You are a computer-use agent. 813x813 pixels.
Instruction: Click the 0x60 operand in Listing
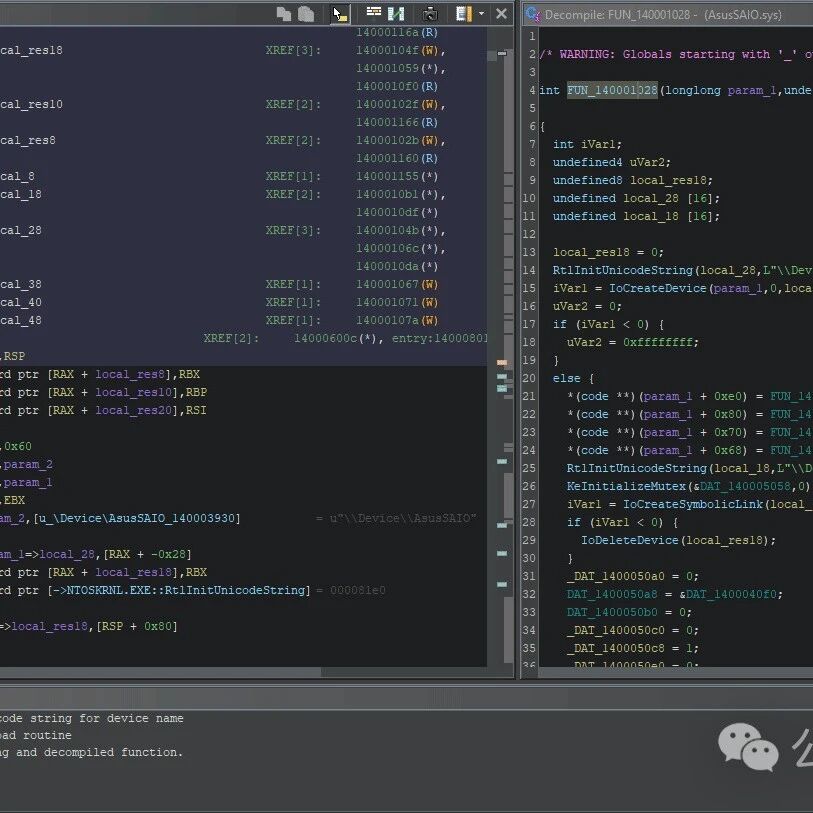(x=18, y=446)
